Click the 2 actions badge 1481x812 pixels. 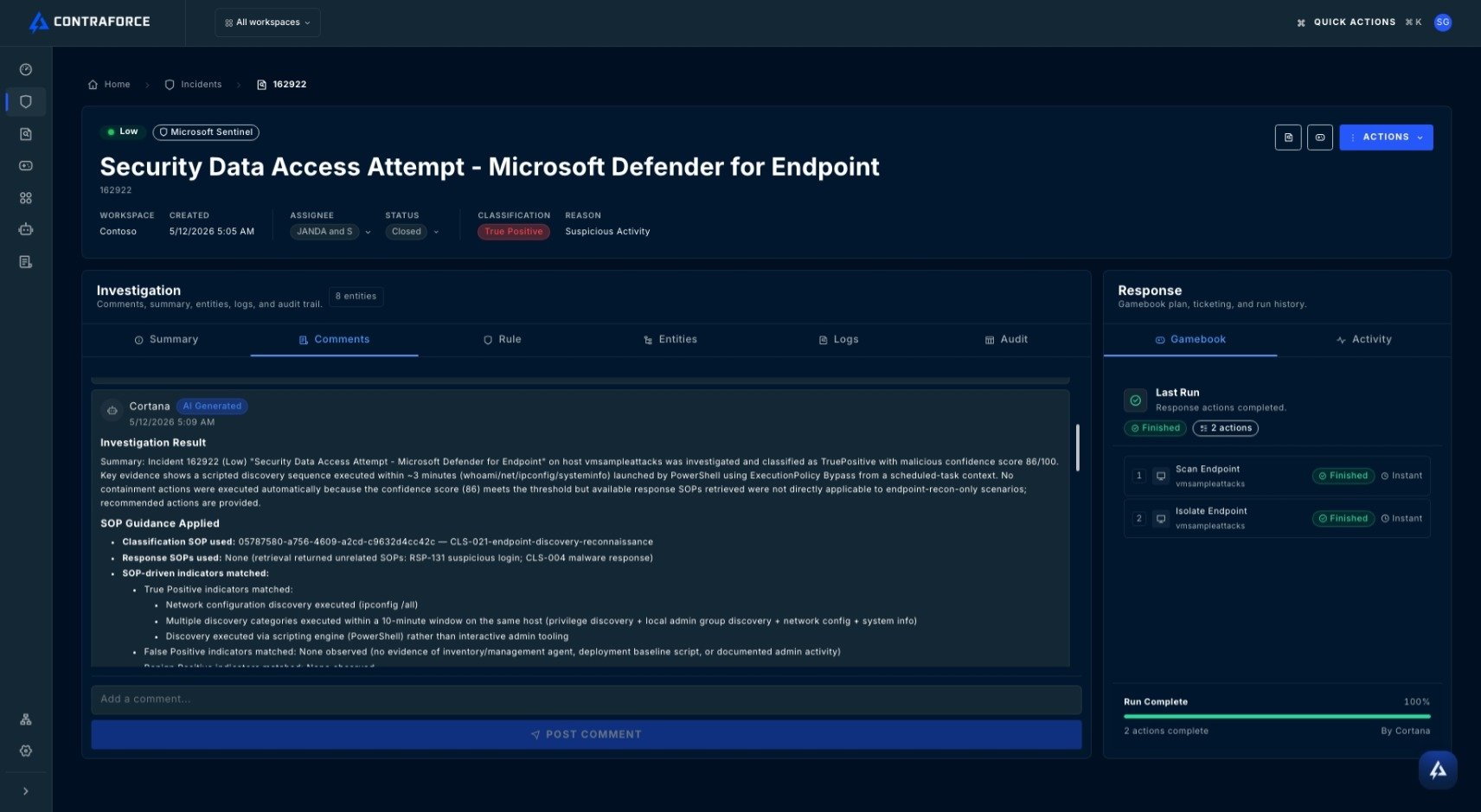click(x=1225, y=428)
